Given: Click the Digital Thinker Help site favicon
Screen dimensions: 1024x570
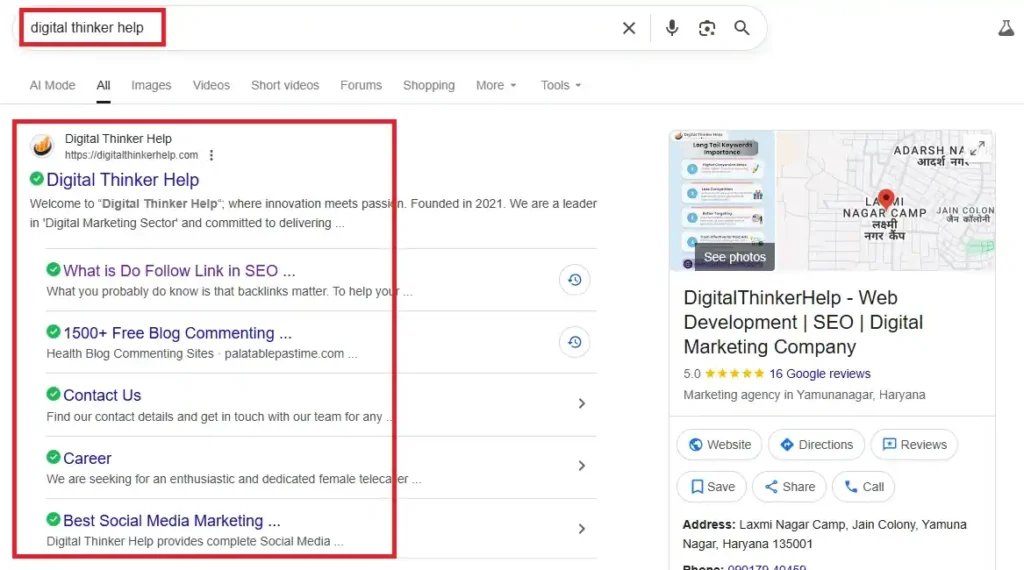Looking at the screenshot, I should click(42, 146).
